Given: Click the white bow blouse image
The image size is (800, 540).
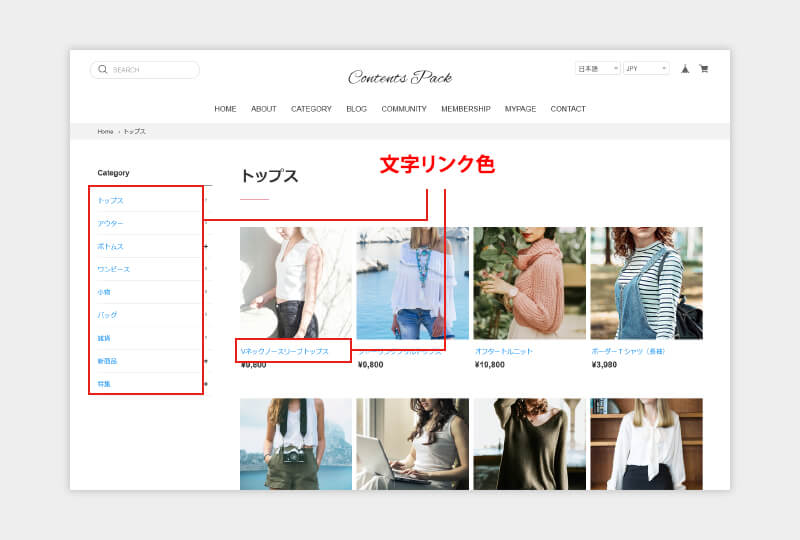Looking at the screenshot, I should point(646,444).
